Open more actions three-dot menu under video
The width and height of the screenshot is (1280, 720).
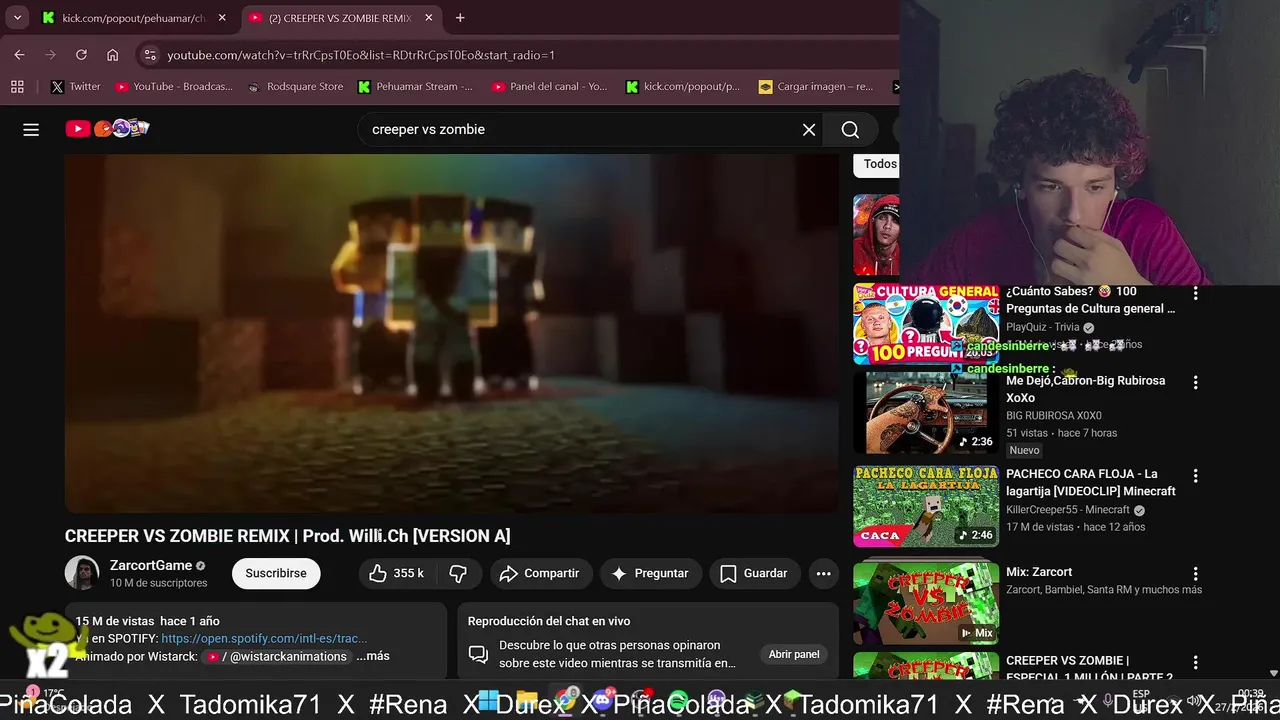coord(823,573)
